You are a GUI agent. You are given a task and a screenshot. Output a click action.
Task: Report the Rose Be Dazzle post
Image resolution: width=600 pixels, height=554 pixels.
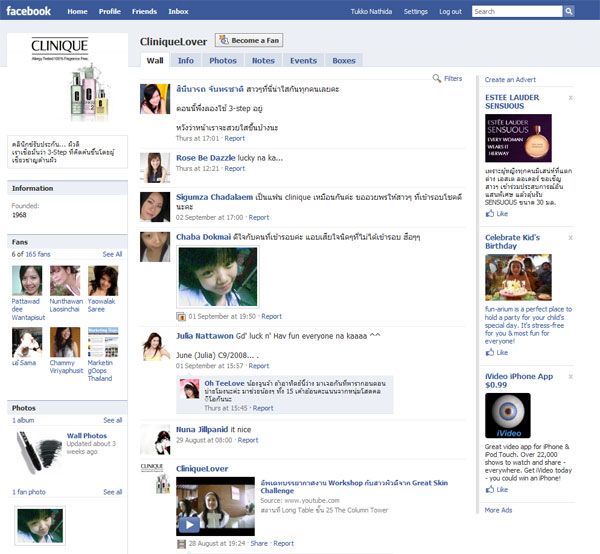235,168
